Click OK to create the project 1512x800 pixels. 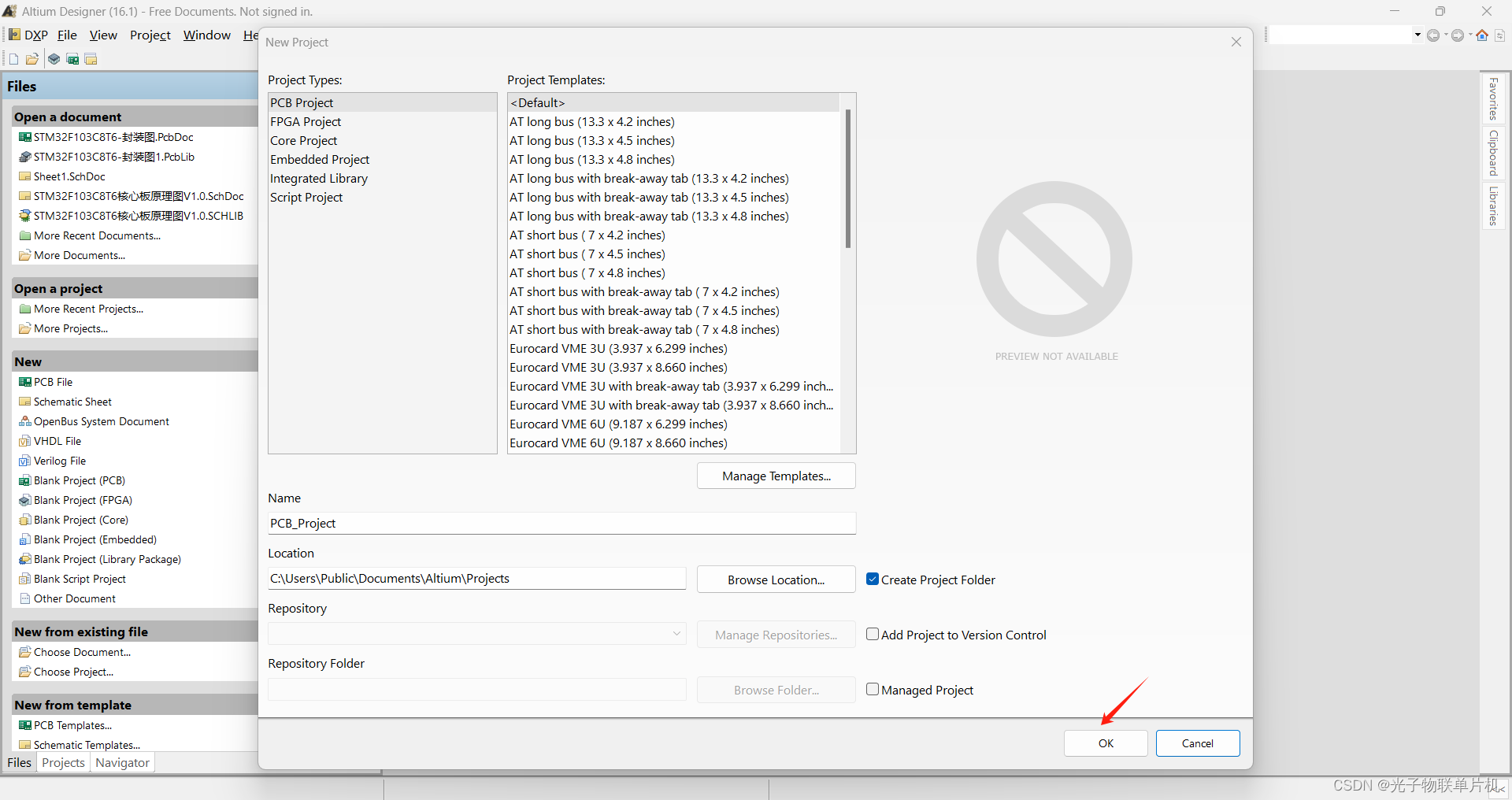[x=1106, y=743]
